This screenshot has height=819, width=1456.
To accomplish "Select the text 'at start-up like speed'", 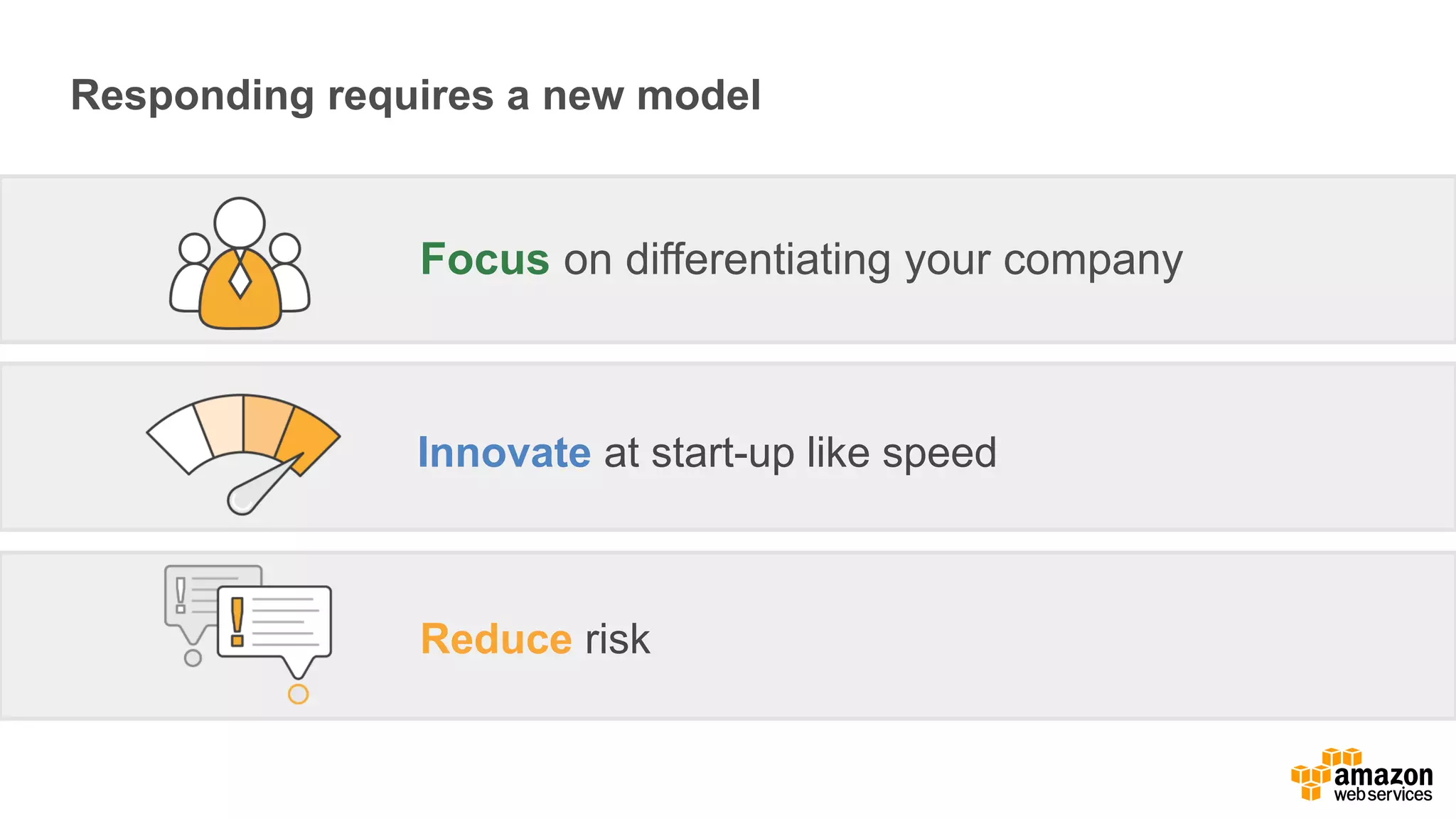I will tap(800, 452).
